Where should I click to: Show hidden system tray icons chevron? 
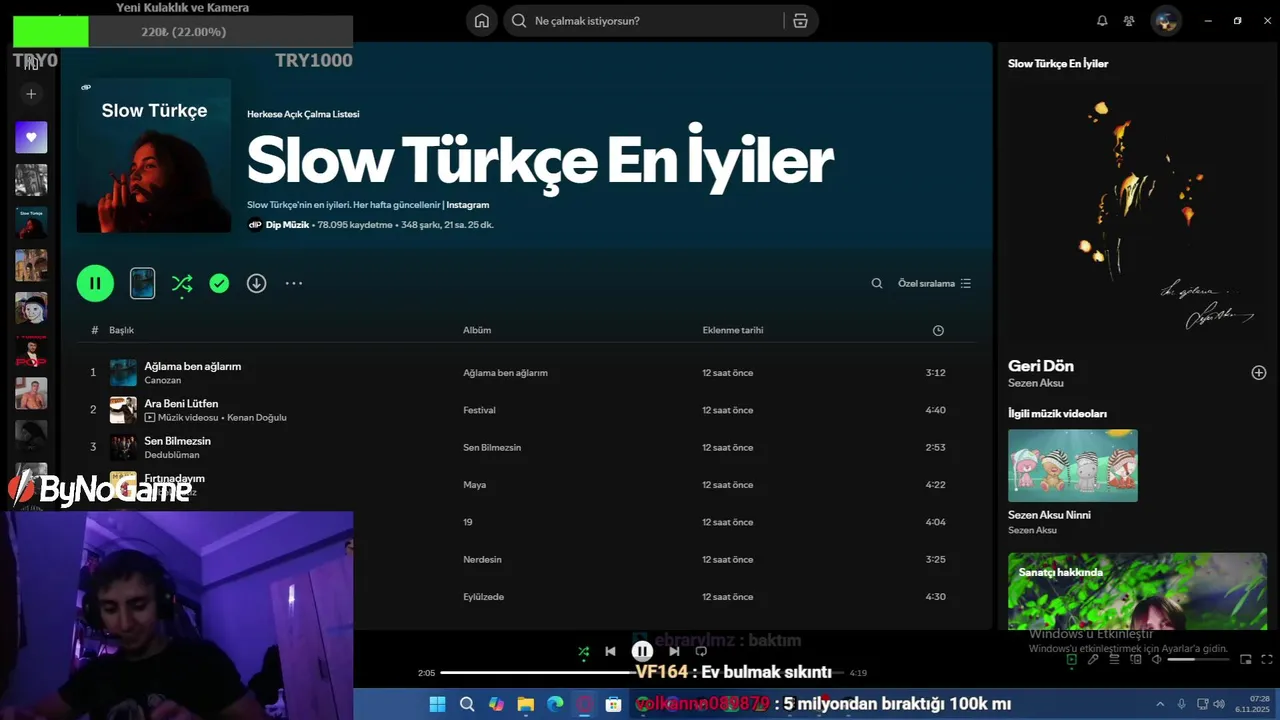coord(1160,704)
